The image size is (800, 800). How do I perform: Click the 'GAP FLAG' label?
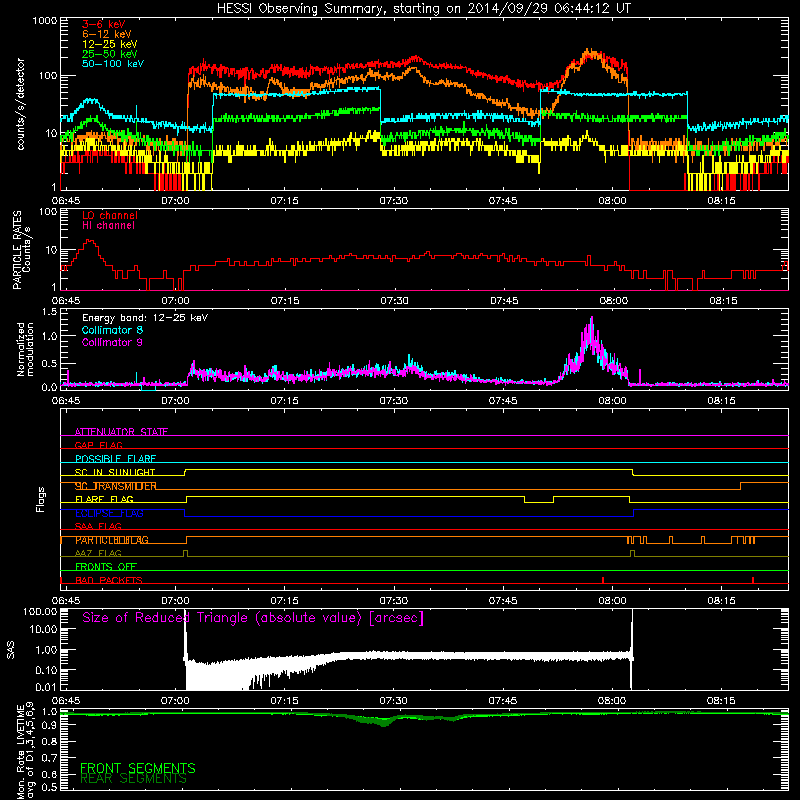(x=98, y=445)
